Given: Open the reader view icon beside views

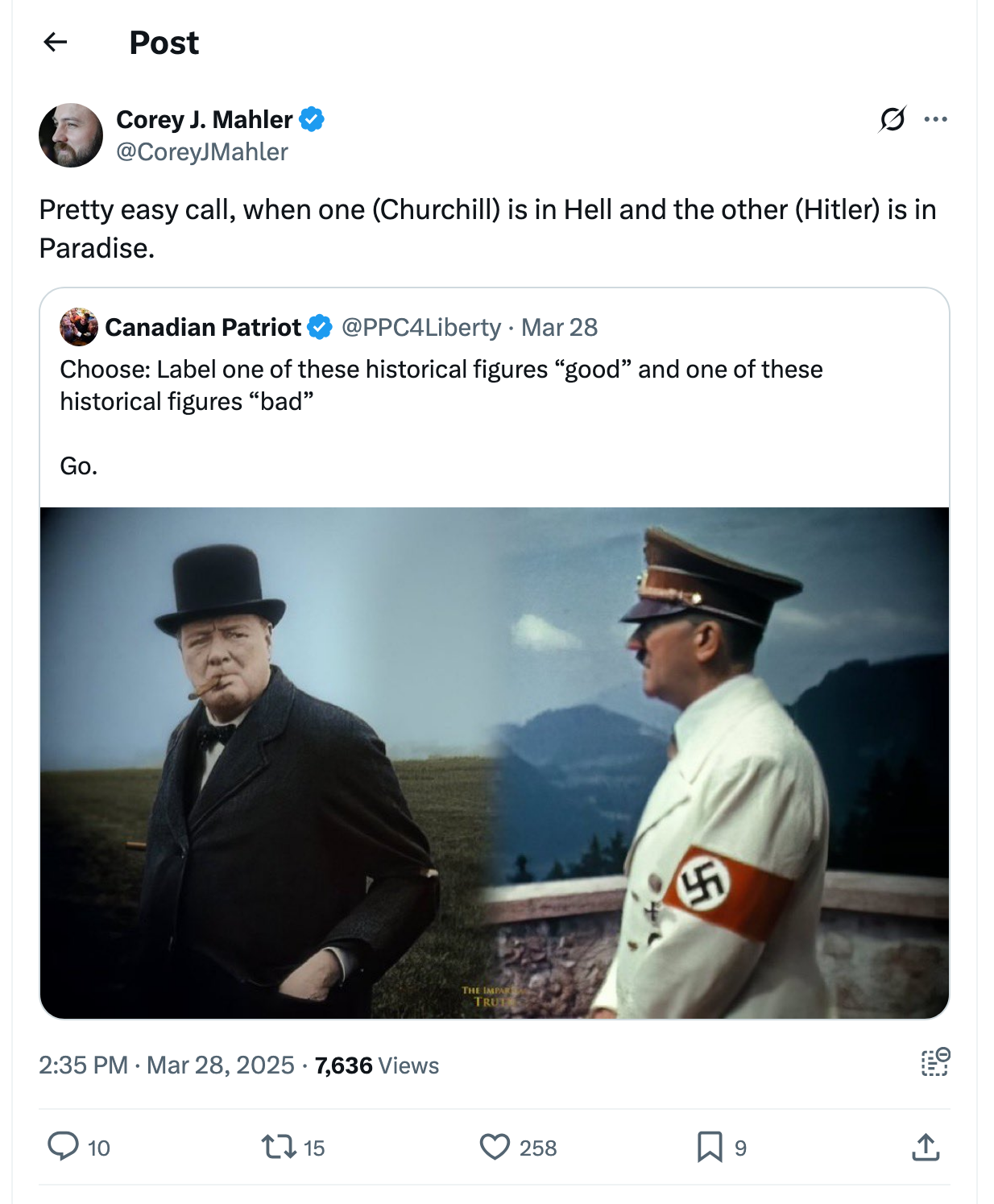Looking at the screenshot, I should pos(935,1063).
